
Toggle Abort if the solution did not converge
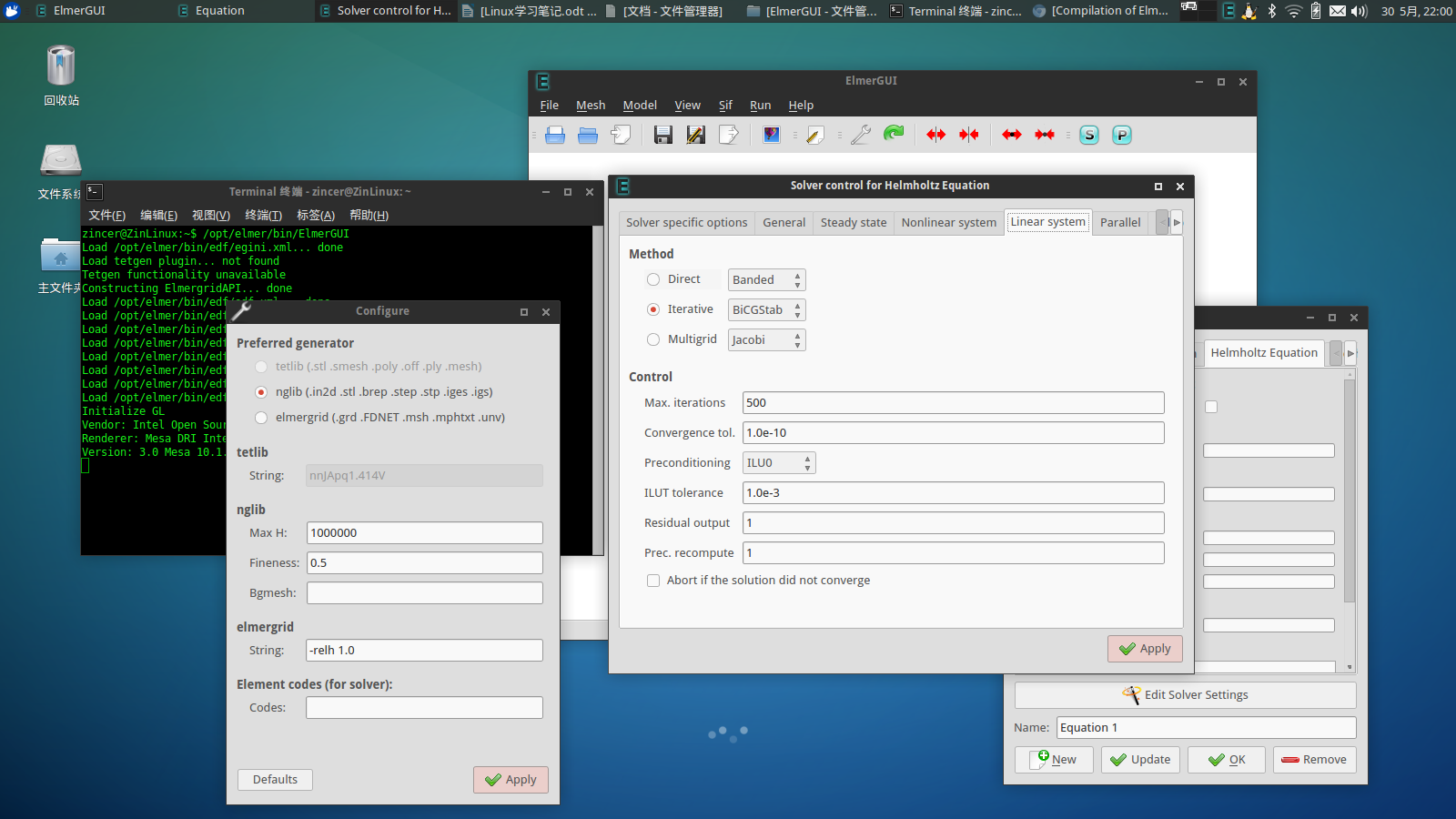tap(653, 581)
